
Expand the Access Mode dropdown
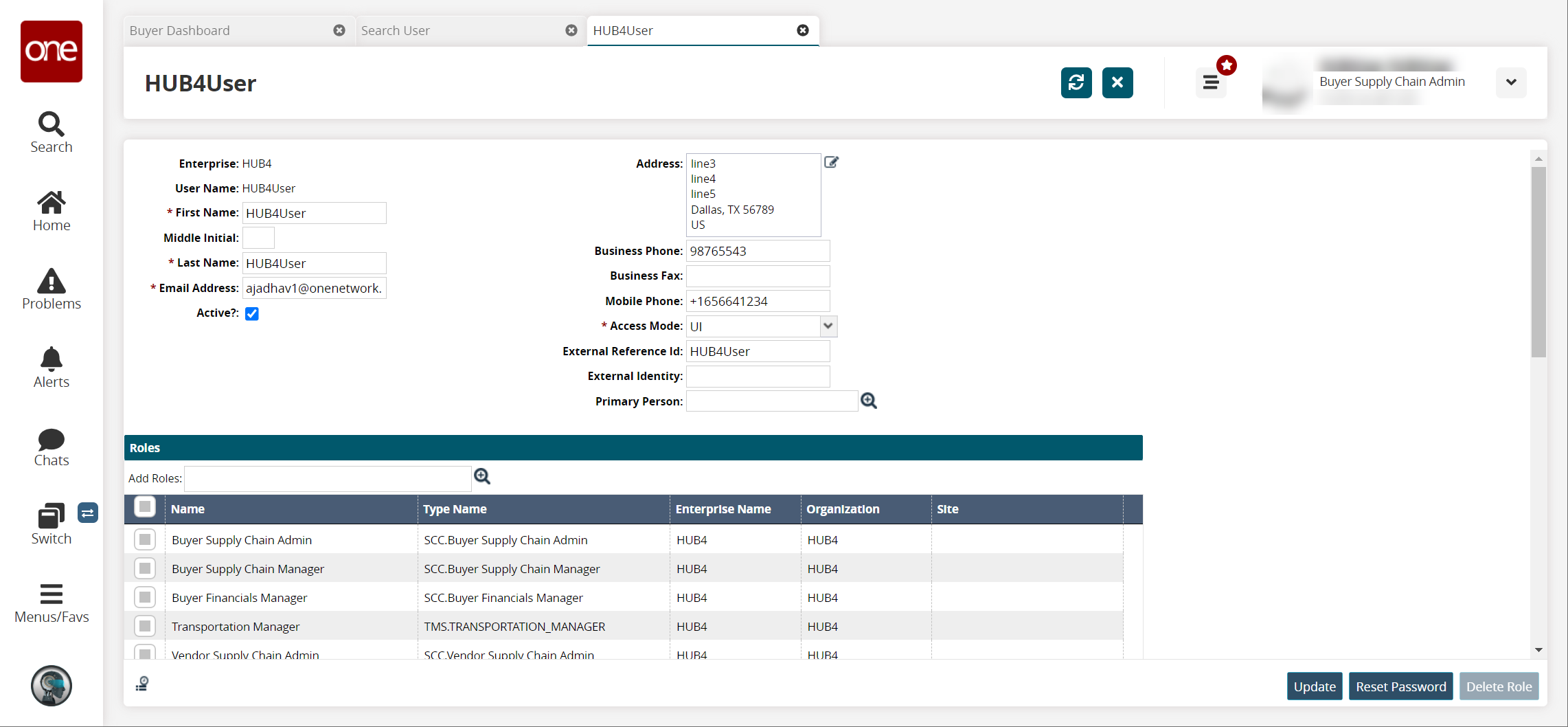point(828,326)
